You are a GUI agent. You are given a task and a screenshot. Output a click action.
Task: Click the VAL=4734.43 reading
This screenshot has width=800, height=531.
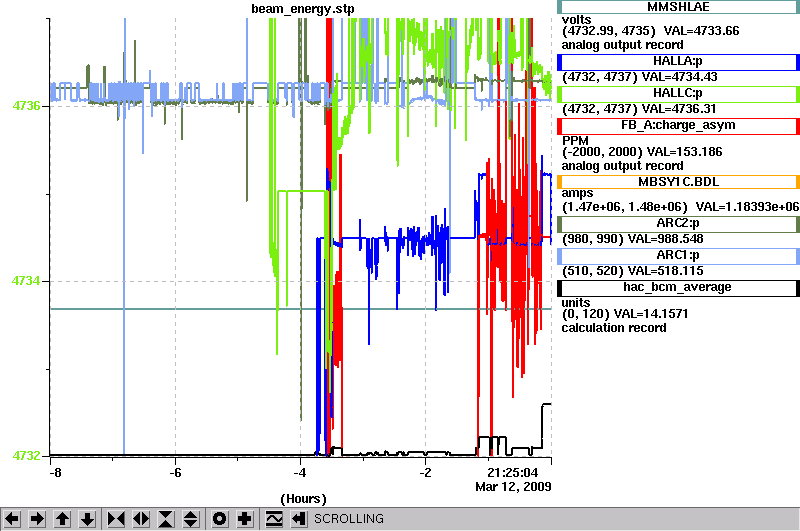tap(680, 77)
